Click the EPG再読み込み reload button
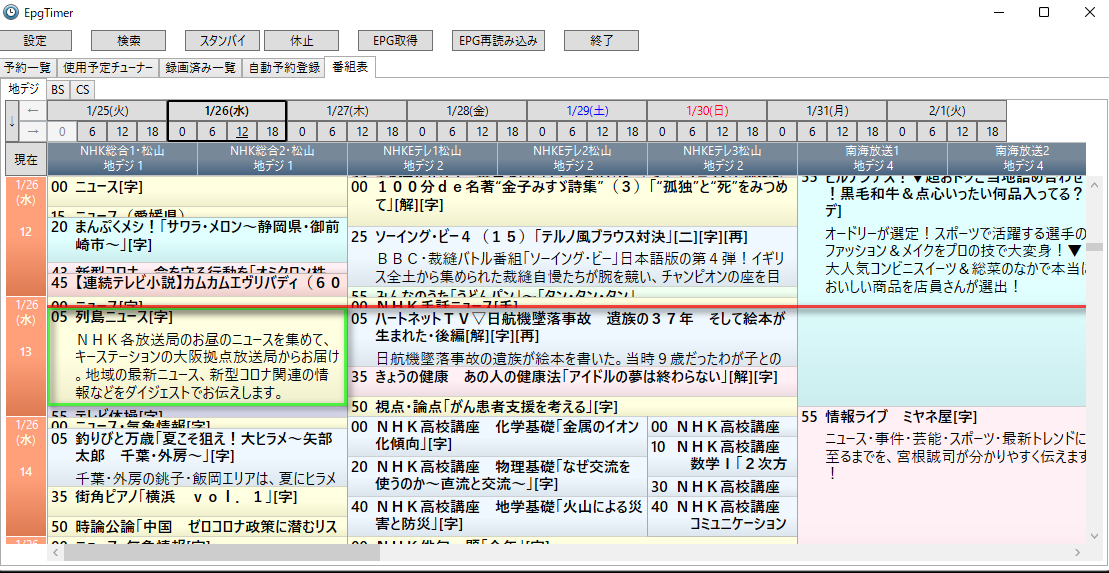The image size is (1109, 573). pos(498,40)
